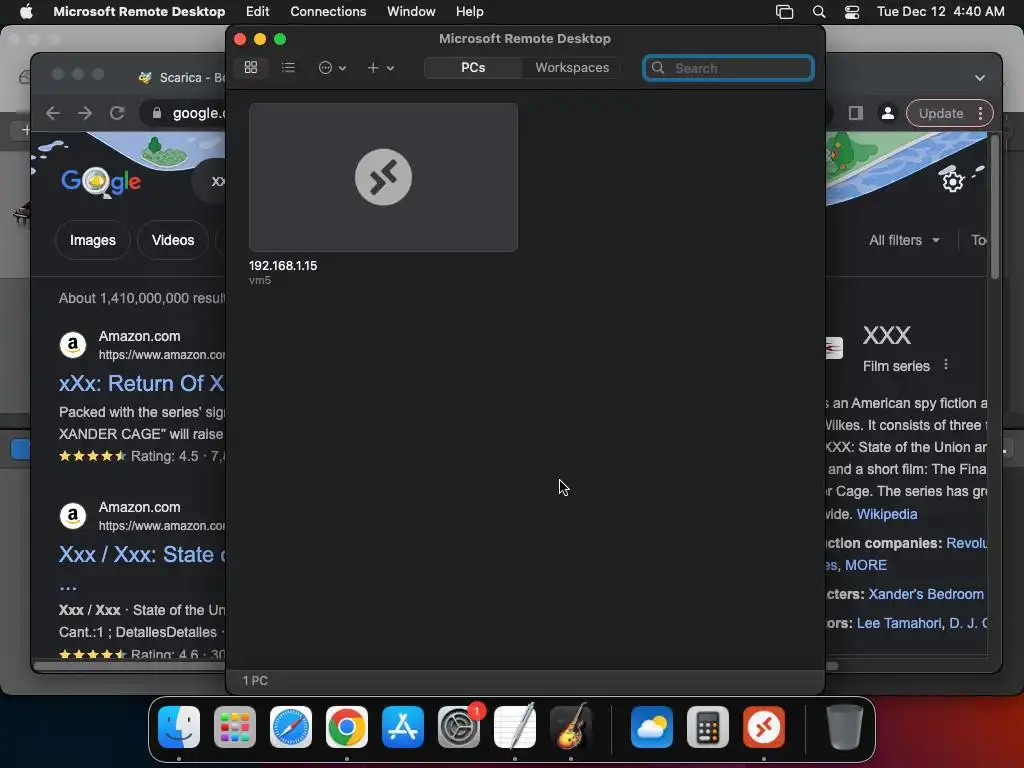Select the Workspaces tab
The width and height of the screenshot is (1024, 768).
pyautogui.click(x=571, y=67)
